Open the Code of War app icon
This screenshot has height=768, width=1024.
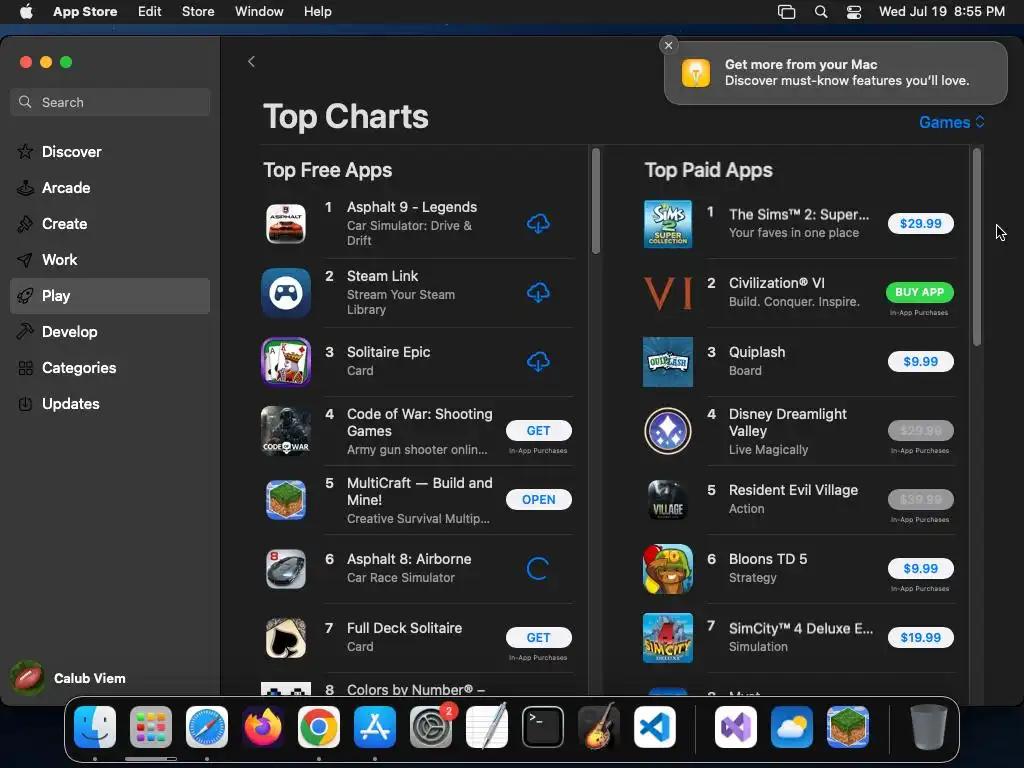(286, 430)
